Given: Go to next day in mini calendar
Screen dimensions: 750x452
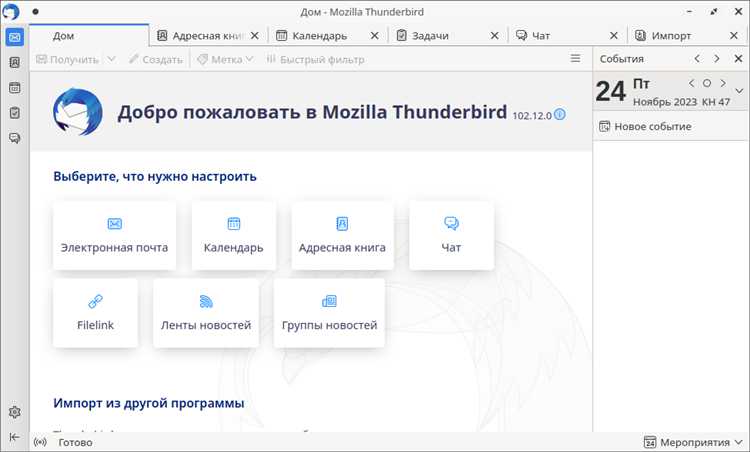Looking at the screenshot, I should point(723,83).
